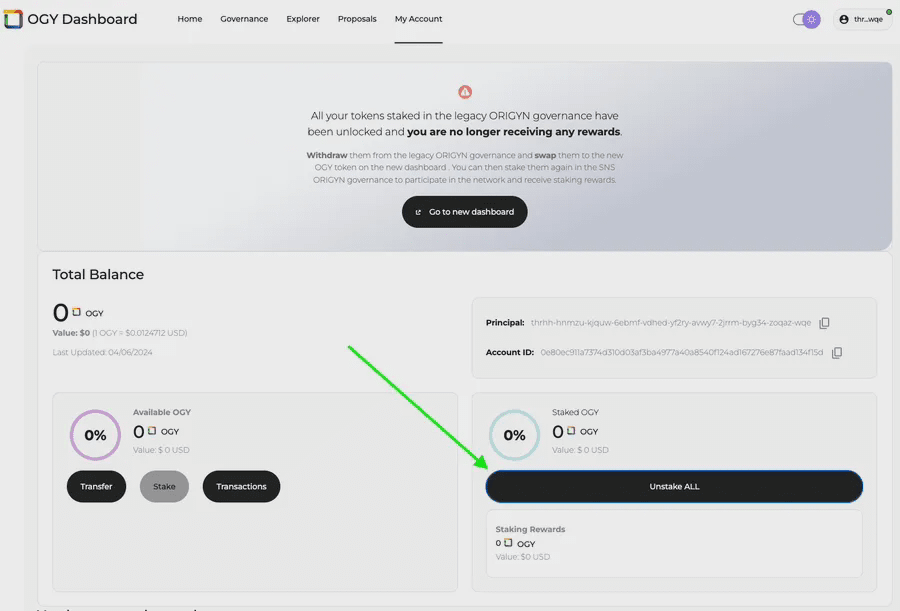Open the Home menu item
The image size is (900, 611).
(x=189, y=19)
